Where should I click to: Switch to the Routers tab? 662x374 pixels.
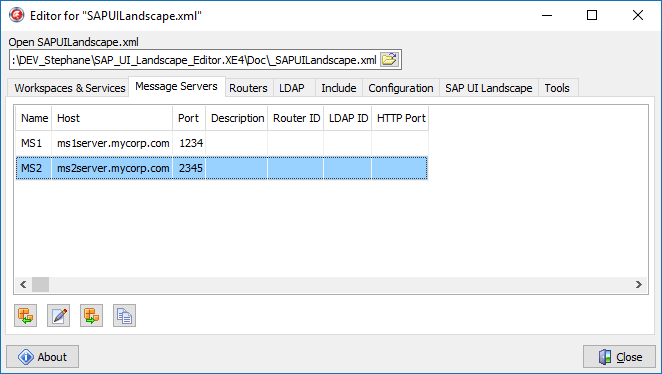pyautogui.click(x=248, y=88)
